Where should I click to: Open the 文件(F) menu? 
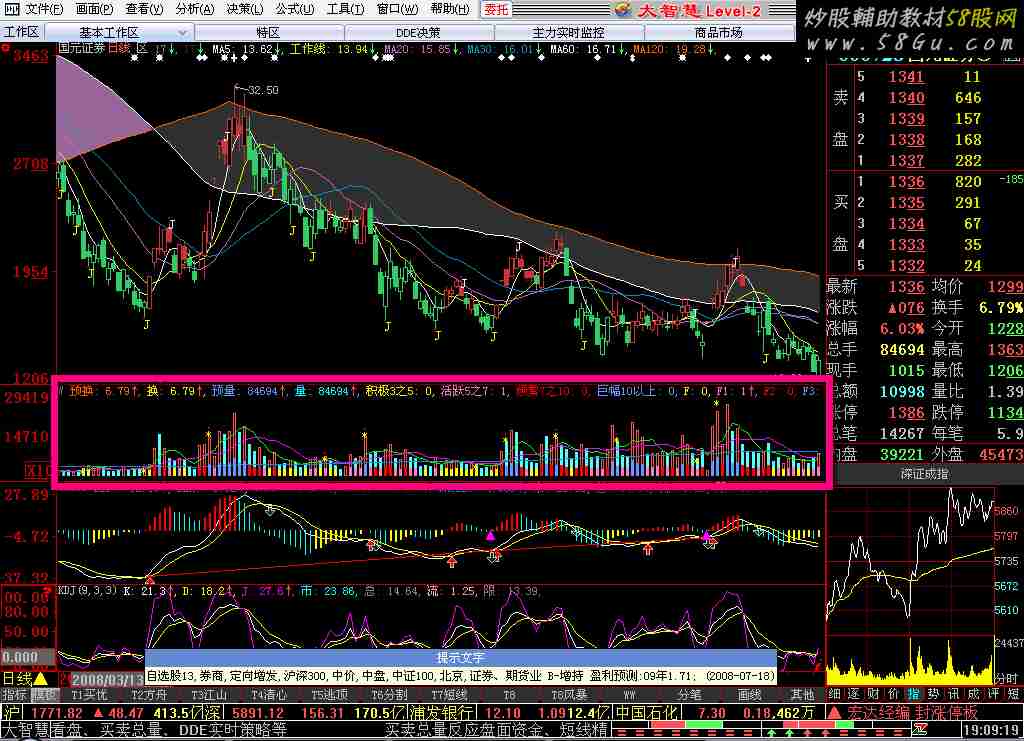tap(44, 9)
